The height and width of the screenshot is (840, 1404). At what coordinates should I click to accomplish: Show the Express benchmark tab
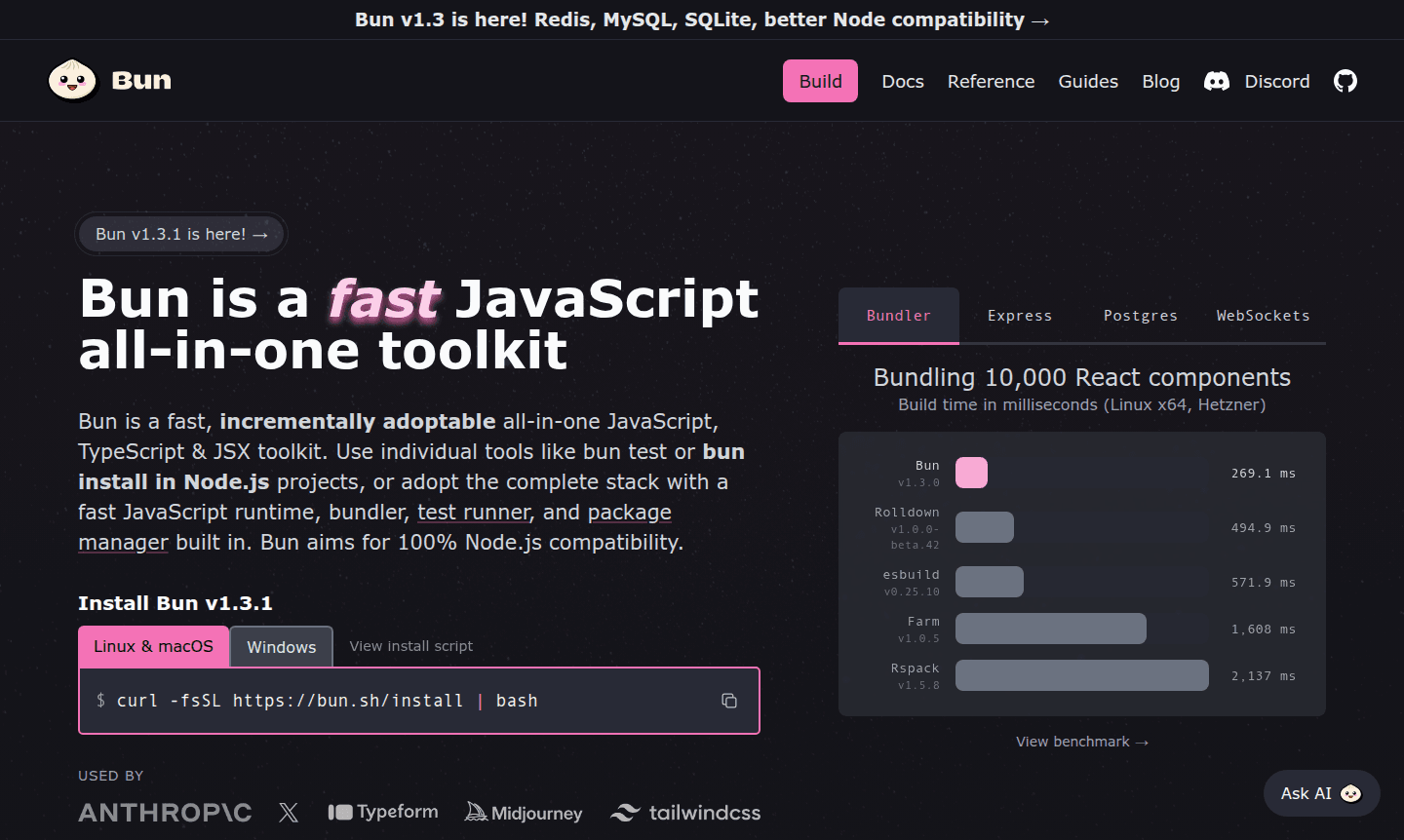(x=1019, y=316)
